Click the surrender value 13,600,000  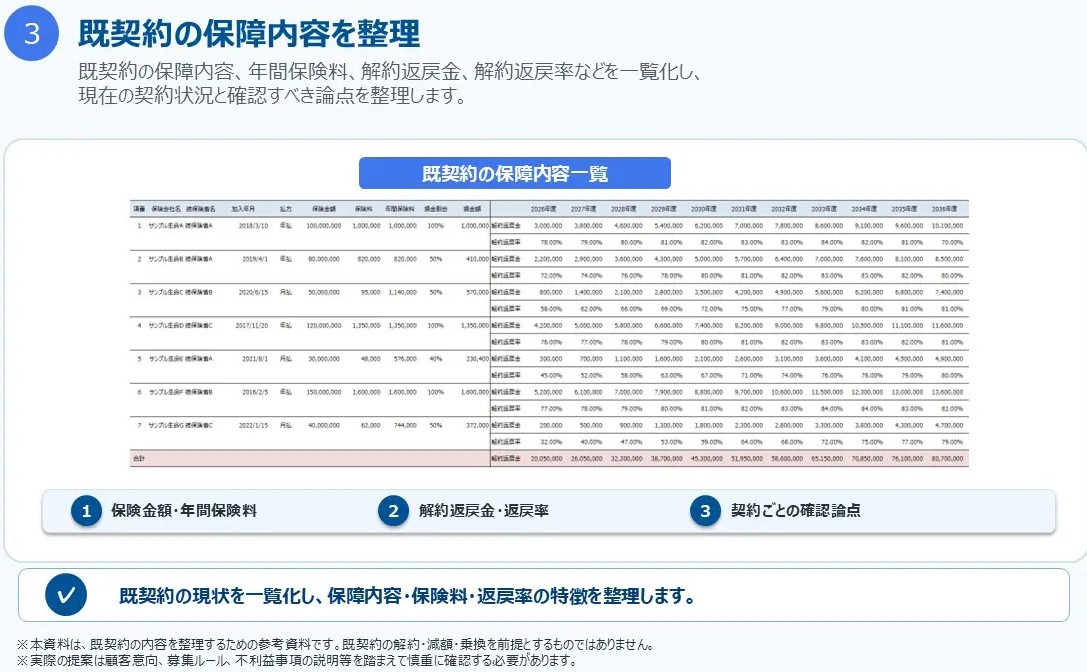coord(947,392)
